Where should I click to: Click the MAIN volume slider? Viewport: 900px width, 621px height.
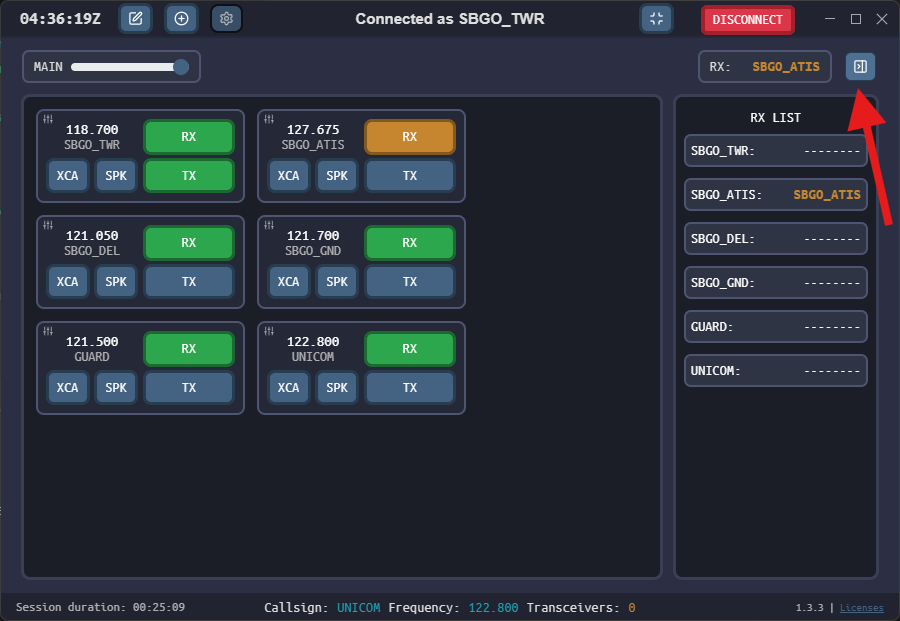tap(126, 67)
